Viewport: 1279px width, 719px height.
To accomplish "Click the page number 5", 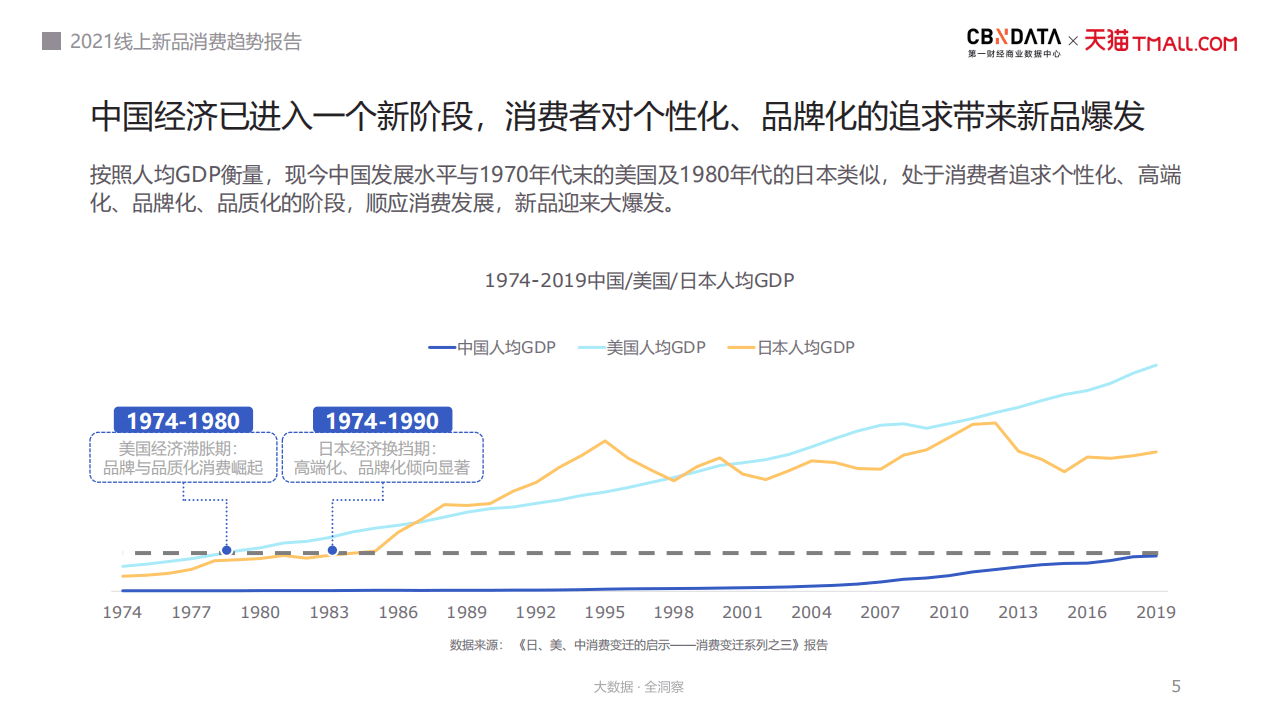I will (1174, 687).
